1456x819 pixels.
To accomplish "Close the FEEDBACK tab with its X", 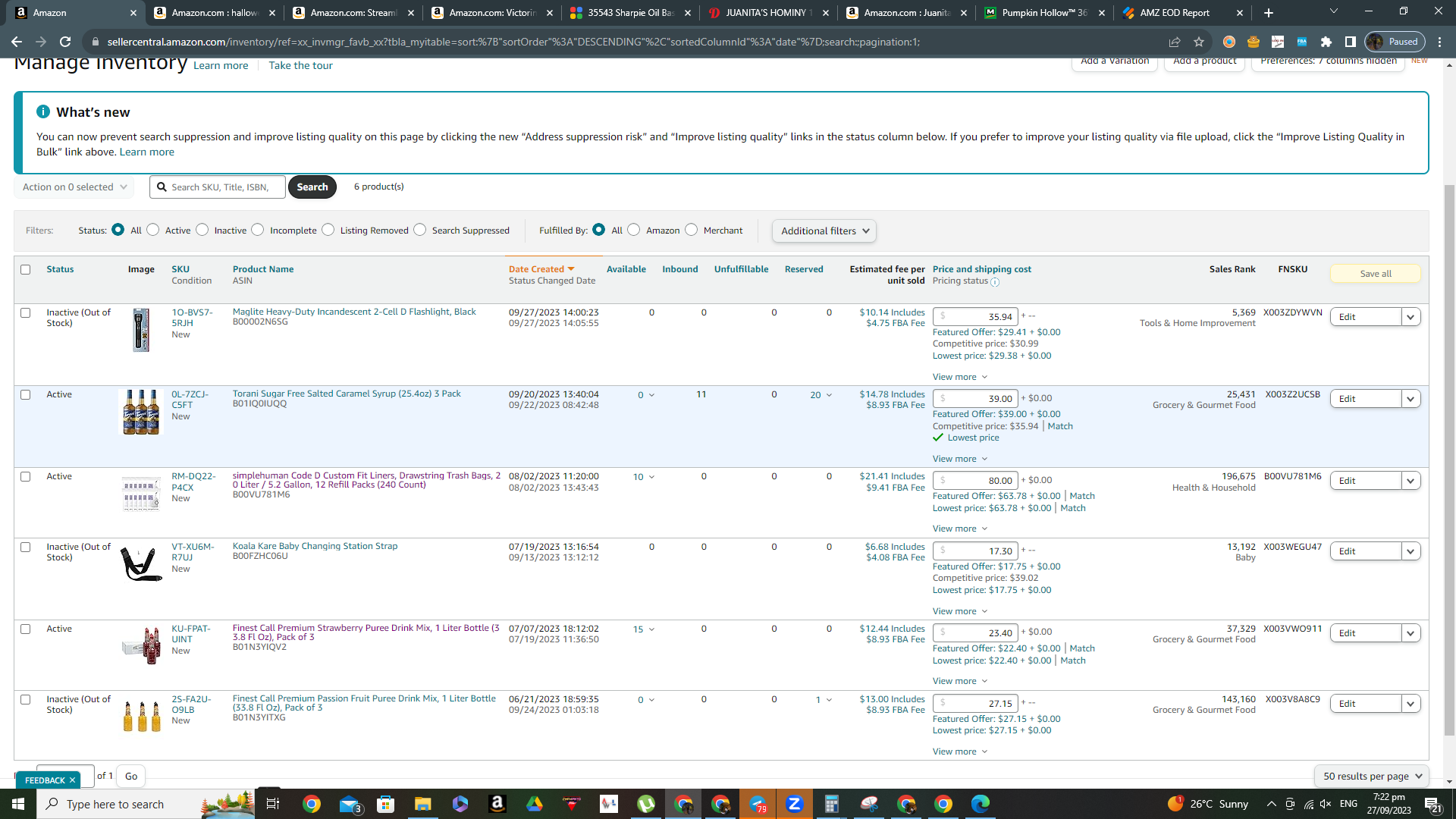I will tap(72, 780).
